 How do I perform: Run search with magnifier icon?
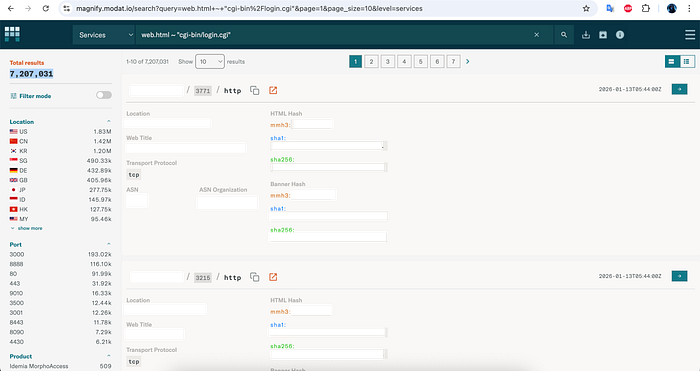[x=564, y=35]
